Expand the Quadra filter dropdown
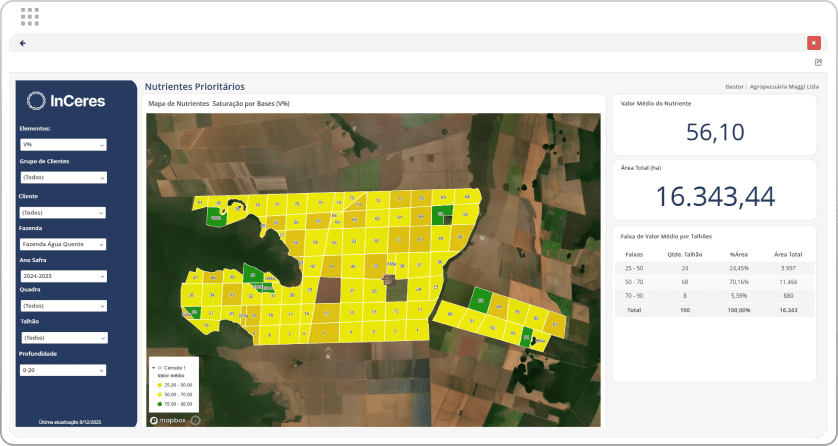Image resolution: width=838 pixels, height=446 pixels. 63,305
